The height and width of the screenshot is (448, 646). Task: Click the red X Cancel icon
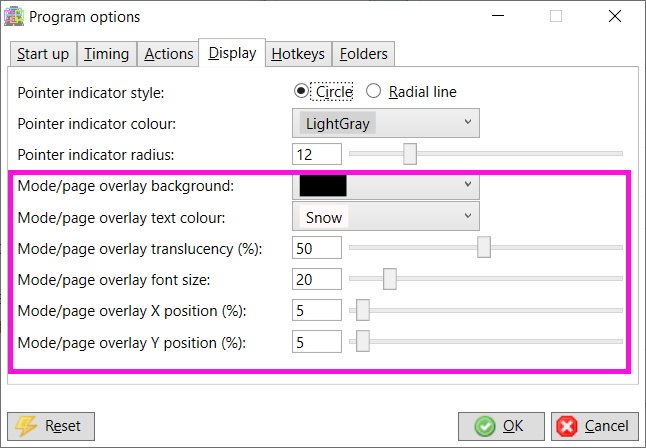566,426
